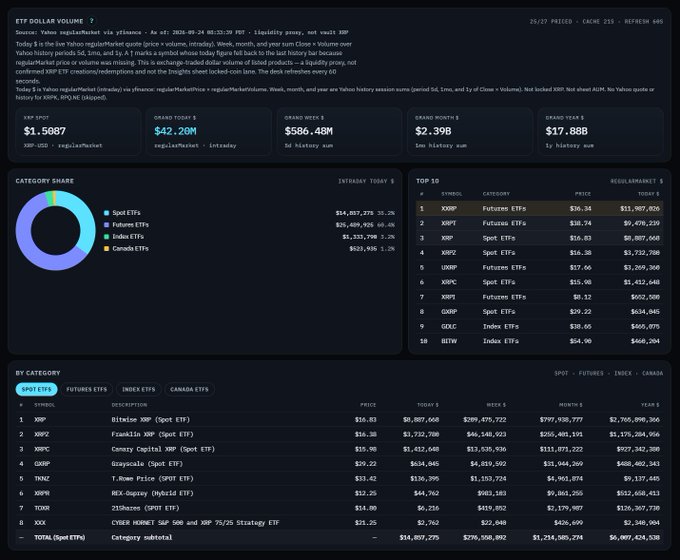This screenshot has width=680, height=560.
Task: Select the XXRP row in Top 10
Action: (539, 209)
